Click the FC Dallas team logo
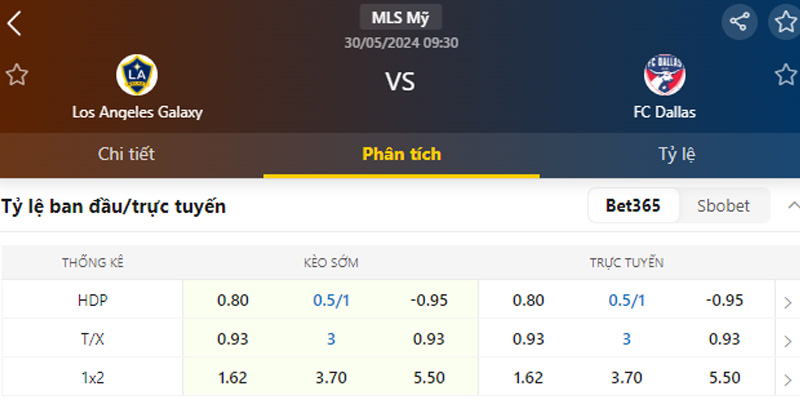 pos(664,75)
